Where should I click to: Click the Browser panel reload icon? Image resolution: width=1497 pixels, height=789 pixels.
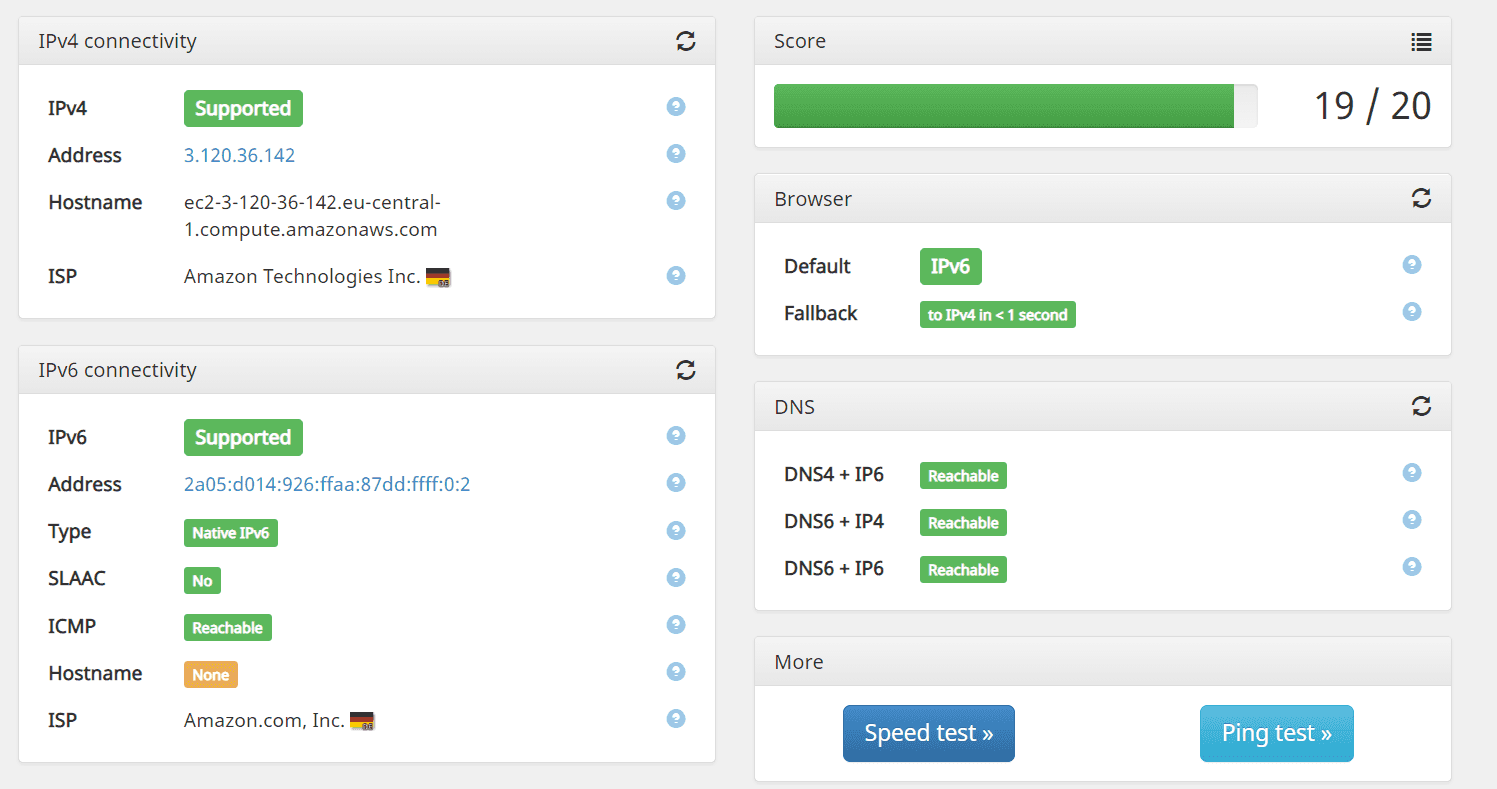[1421, 198]
